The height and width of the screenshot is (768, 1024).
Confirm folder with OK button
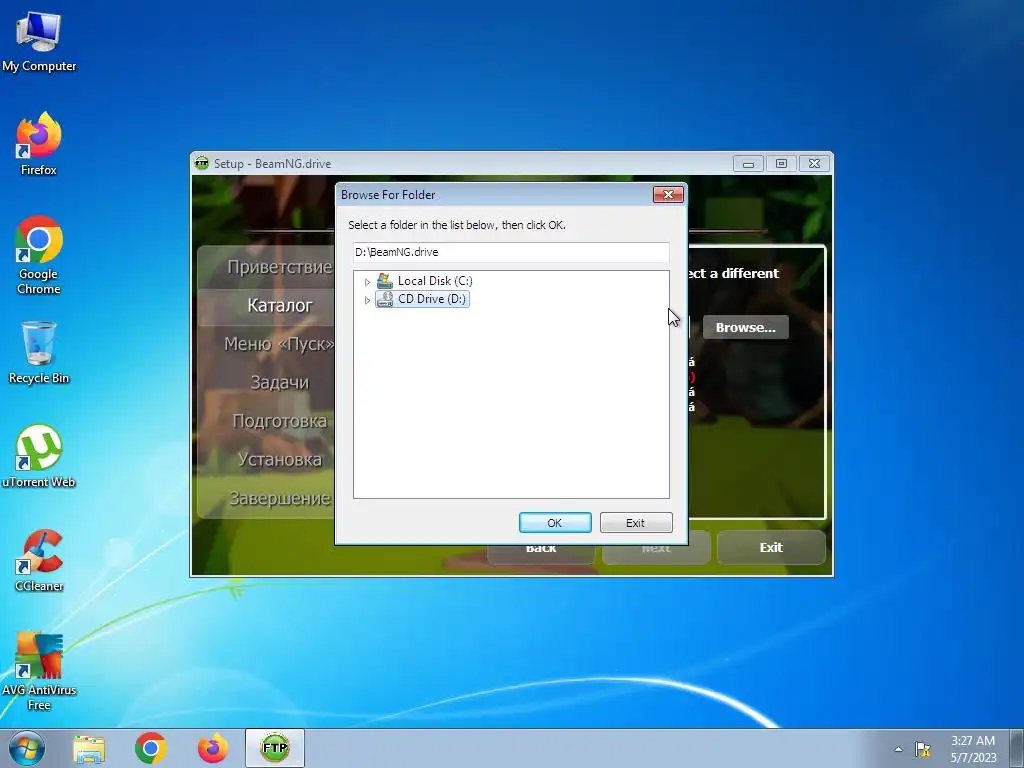pyautogui.click(x=555, y=522)
